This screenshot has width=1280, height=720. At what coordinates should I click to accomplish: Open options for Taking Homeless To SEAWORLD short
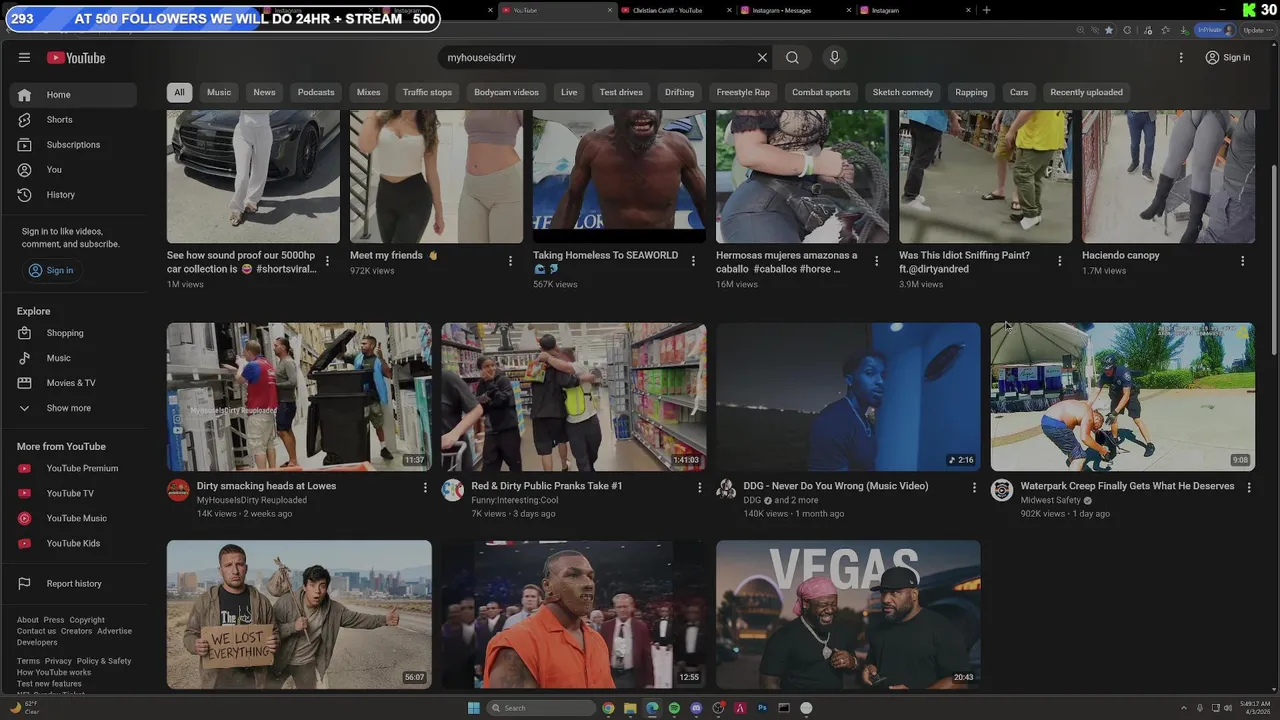pos(693,261)
